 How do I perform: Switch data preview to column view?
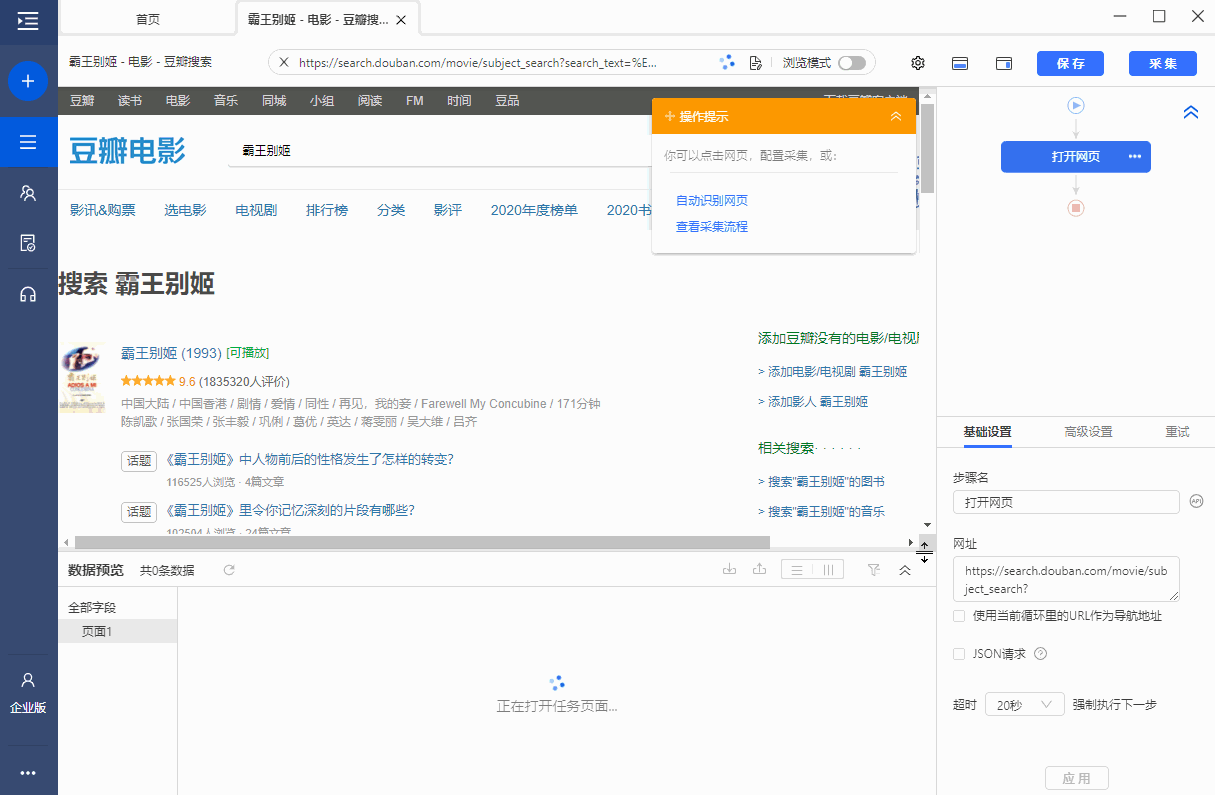pyautogui.click(x=828, y=570)
